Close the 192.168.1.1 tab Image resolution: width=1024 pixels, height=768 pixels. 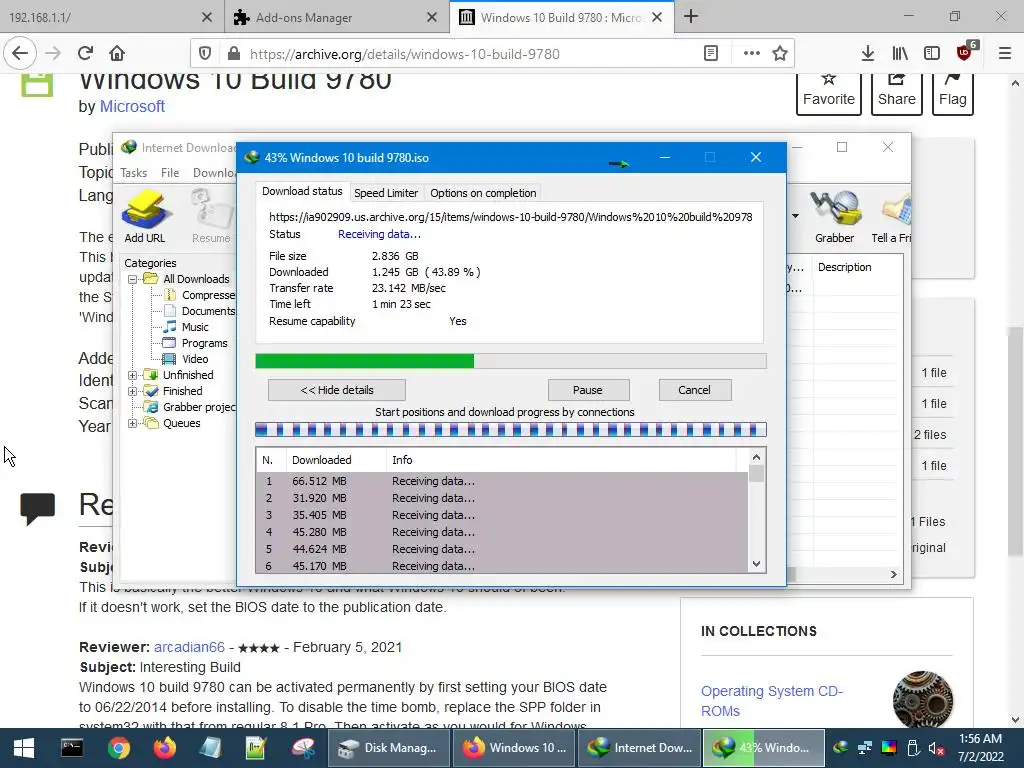(x=206, y=18)
